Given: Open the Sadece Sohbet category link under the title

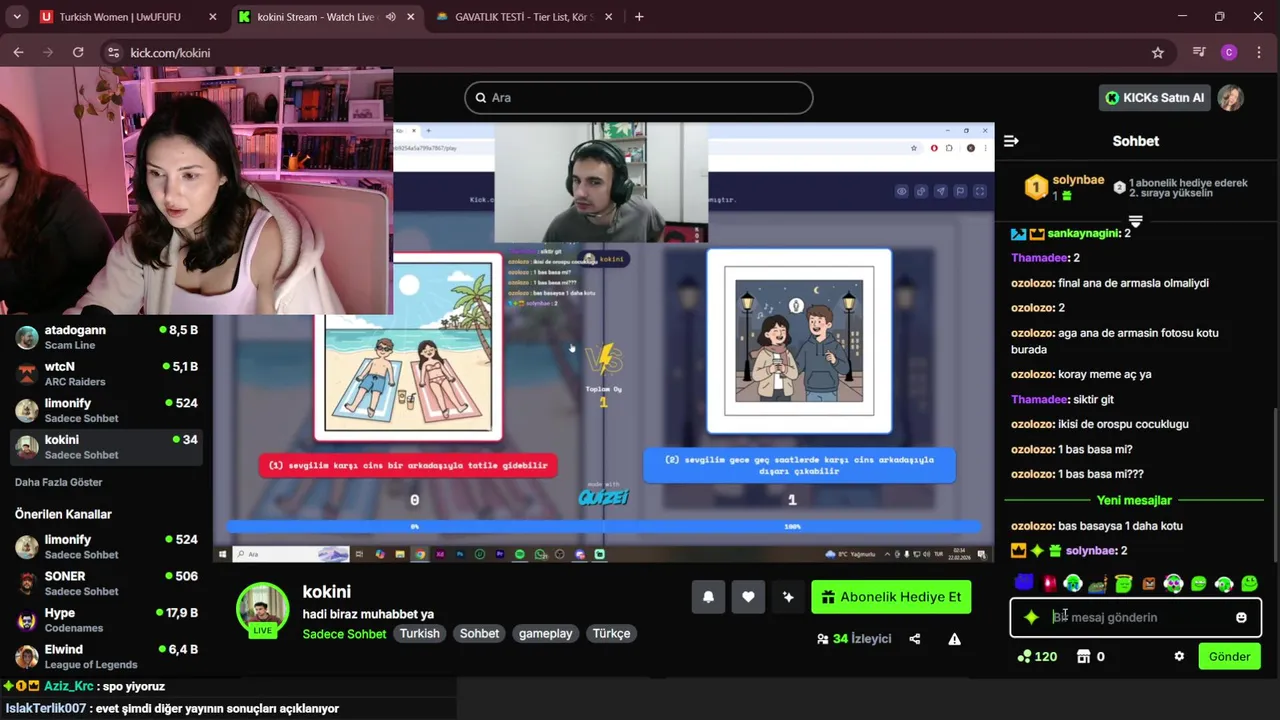Looking at the screenshot, I should [344, 634].
